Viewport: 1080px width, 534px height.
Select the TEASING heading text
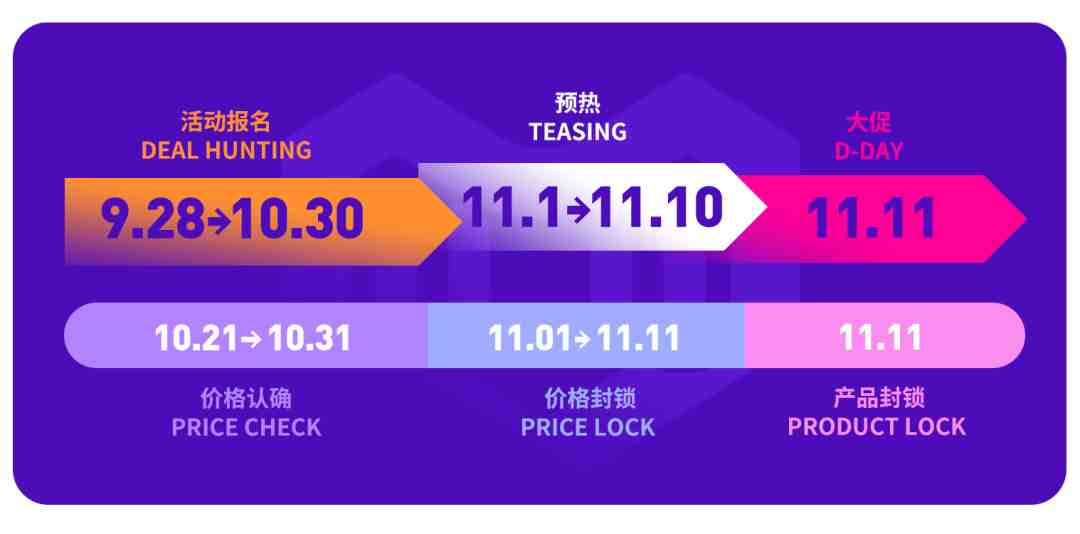(578, 132)
